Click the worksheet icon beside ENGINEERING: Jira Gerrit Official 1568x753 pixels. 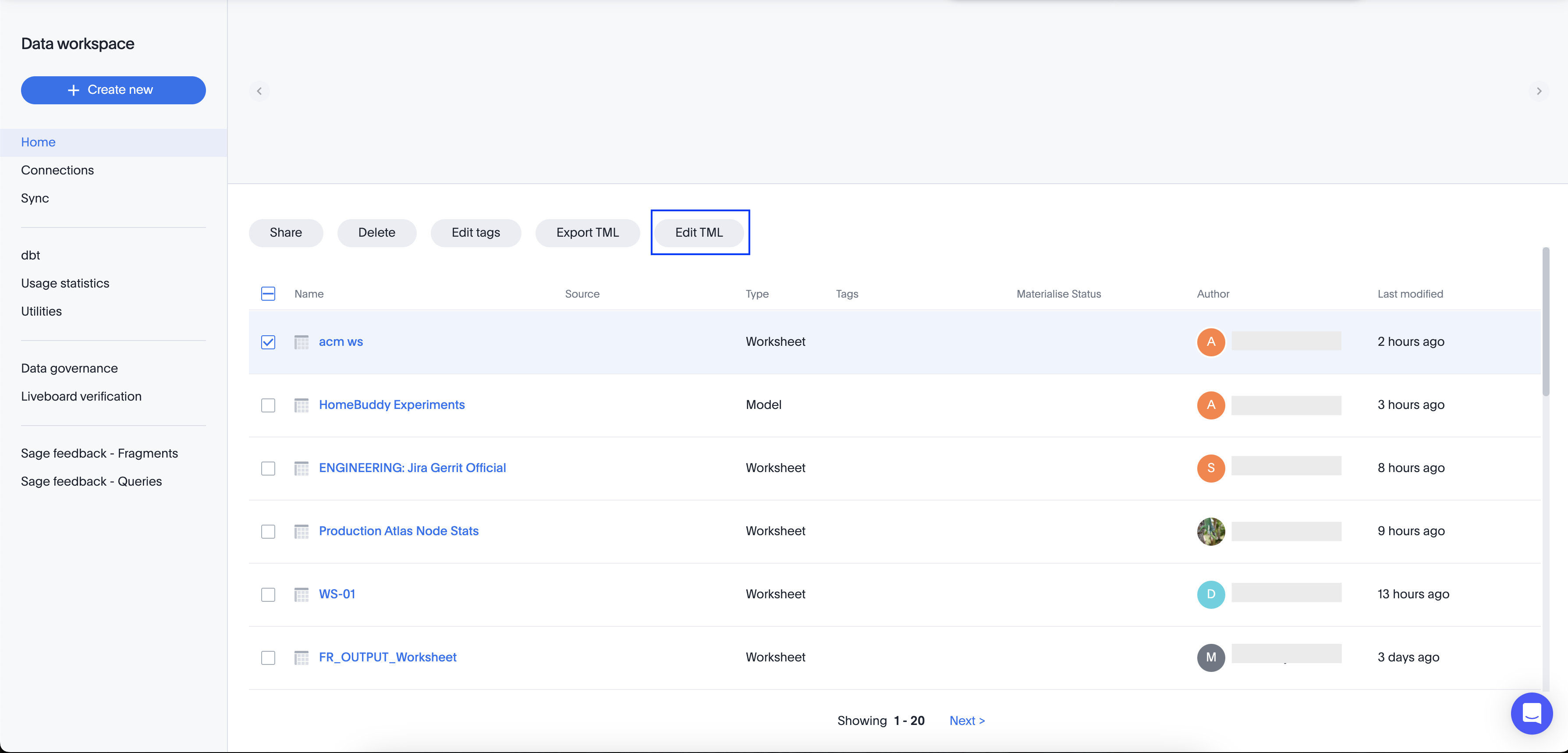pyautogui.click(x=302, y=468)
